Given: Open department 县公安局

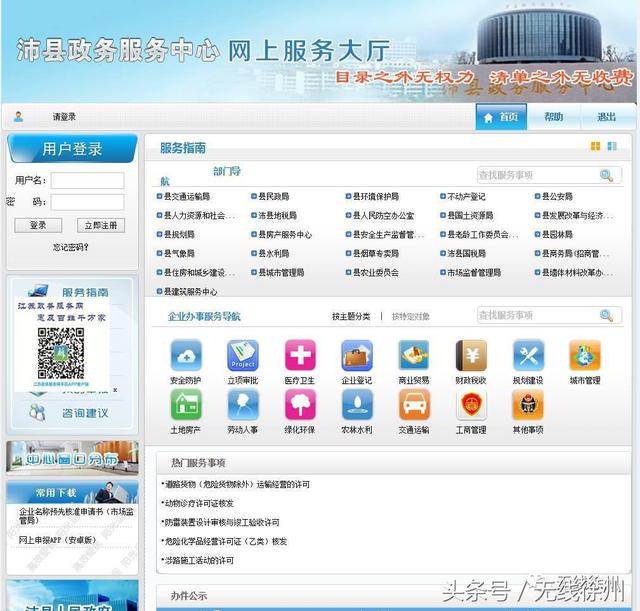Looking at the screenshot, I should (x=557, y=197).
